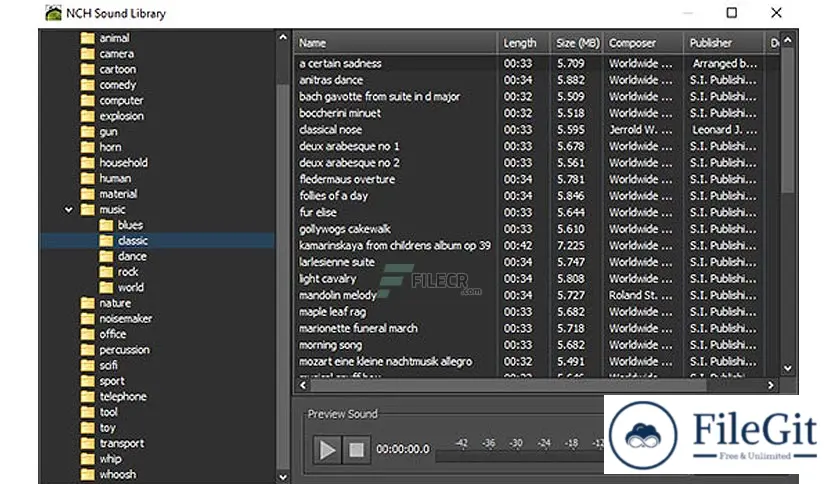Select the 'fledermaus overture' track
This screenshot has width=836, height=484.
point(536,179)
